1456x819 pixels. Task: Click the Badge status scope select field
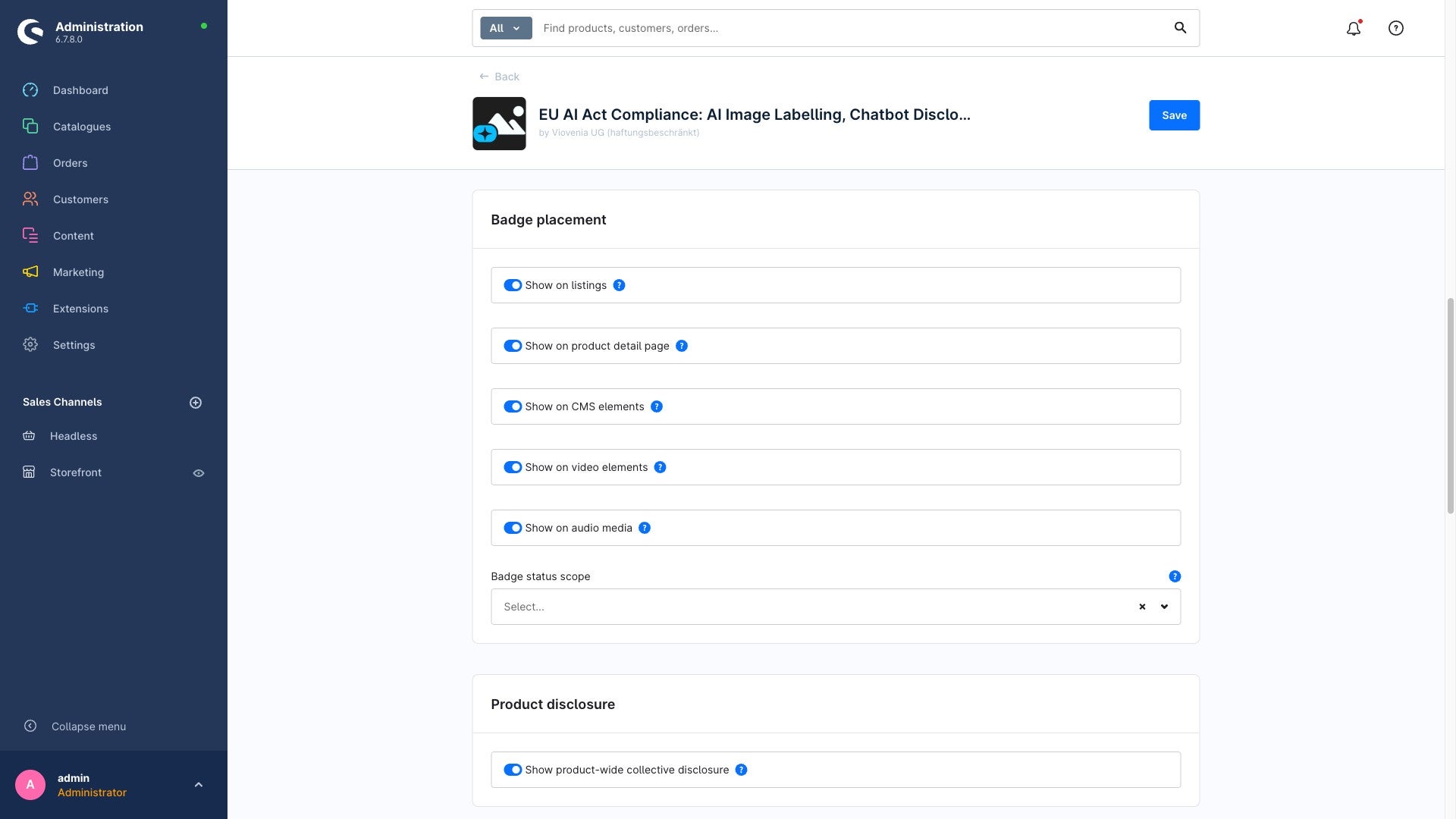coord(835,607)
